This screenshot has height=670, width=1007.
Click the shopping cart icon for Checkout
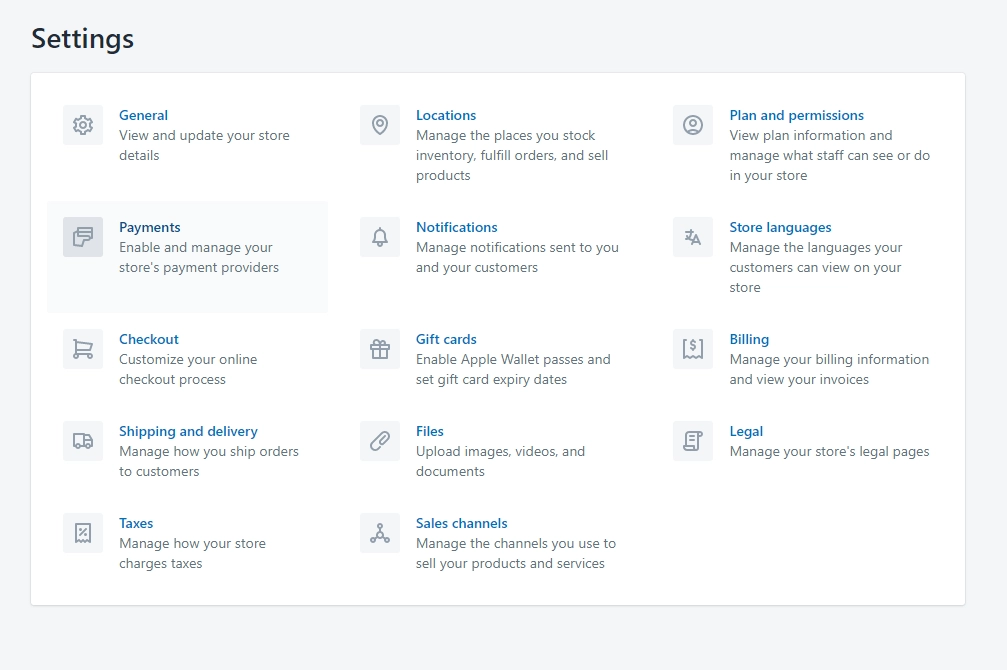(82, 348)
